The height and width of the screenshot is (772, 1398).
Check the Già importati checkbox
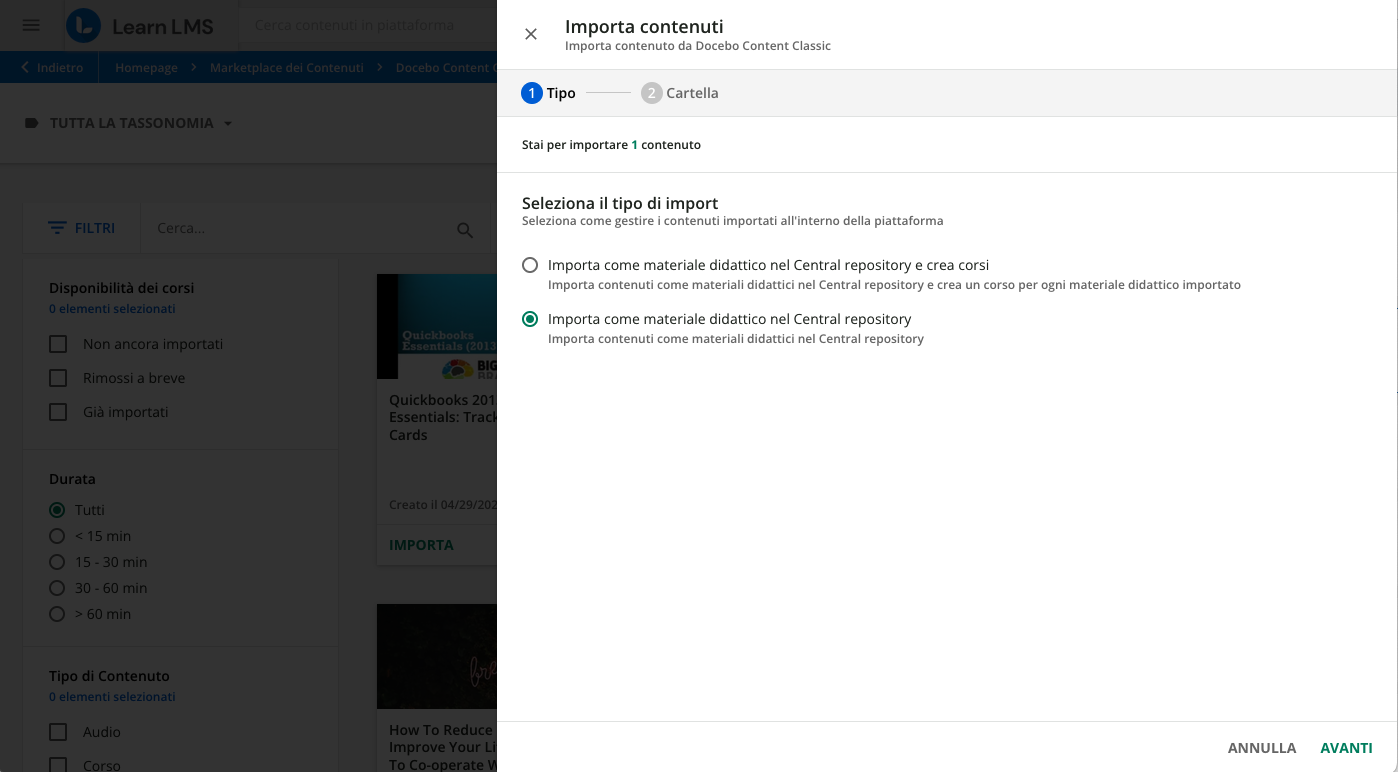58,412
